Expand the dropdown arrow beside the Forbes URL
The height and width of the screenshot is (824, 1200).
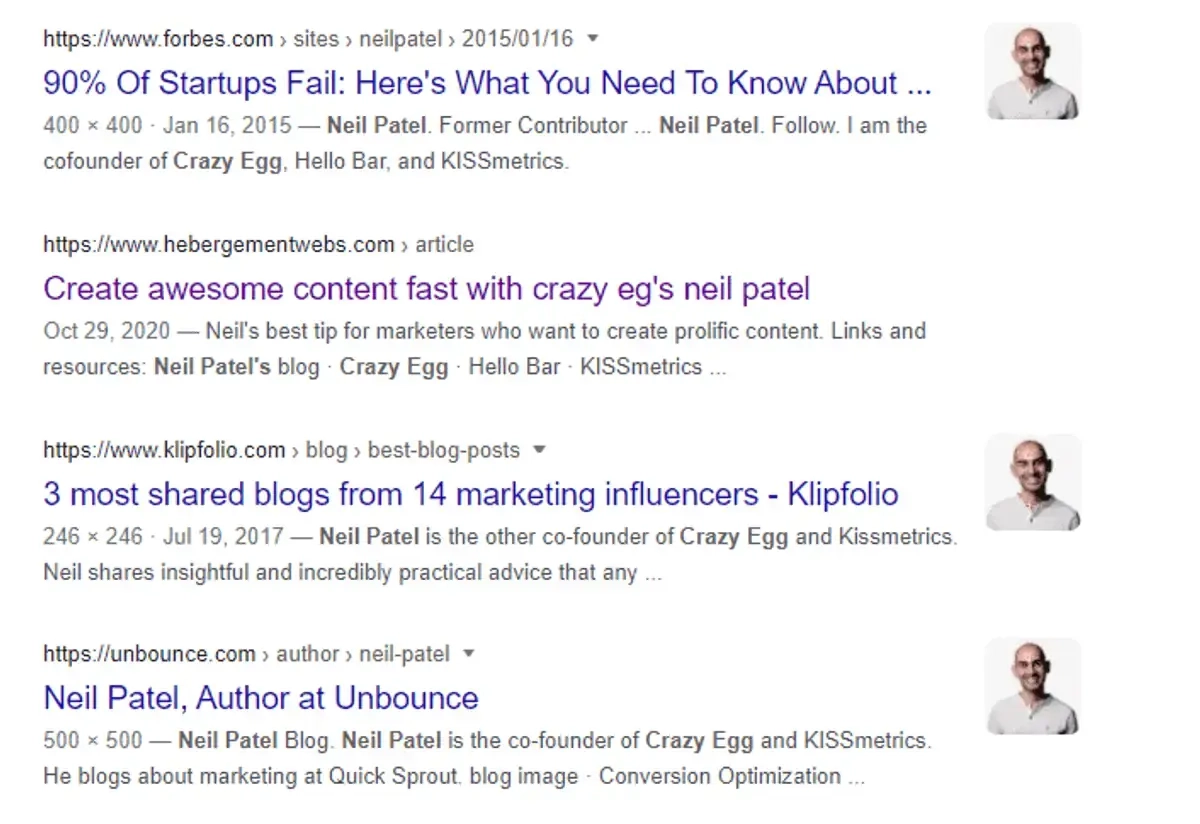pyautogui.click(x=592, y=39)
